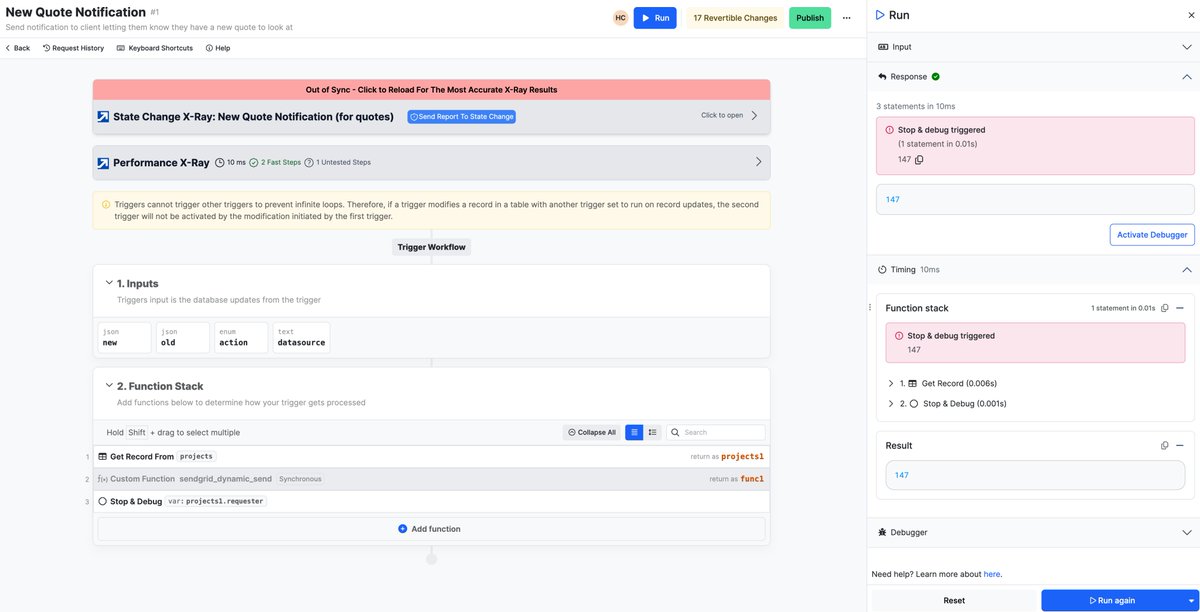This screenshot has height=612, width=1200.
Task: Switch to compact list view toggle
Action: (634, 433)
